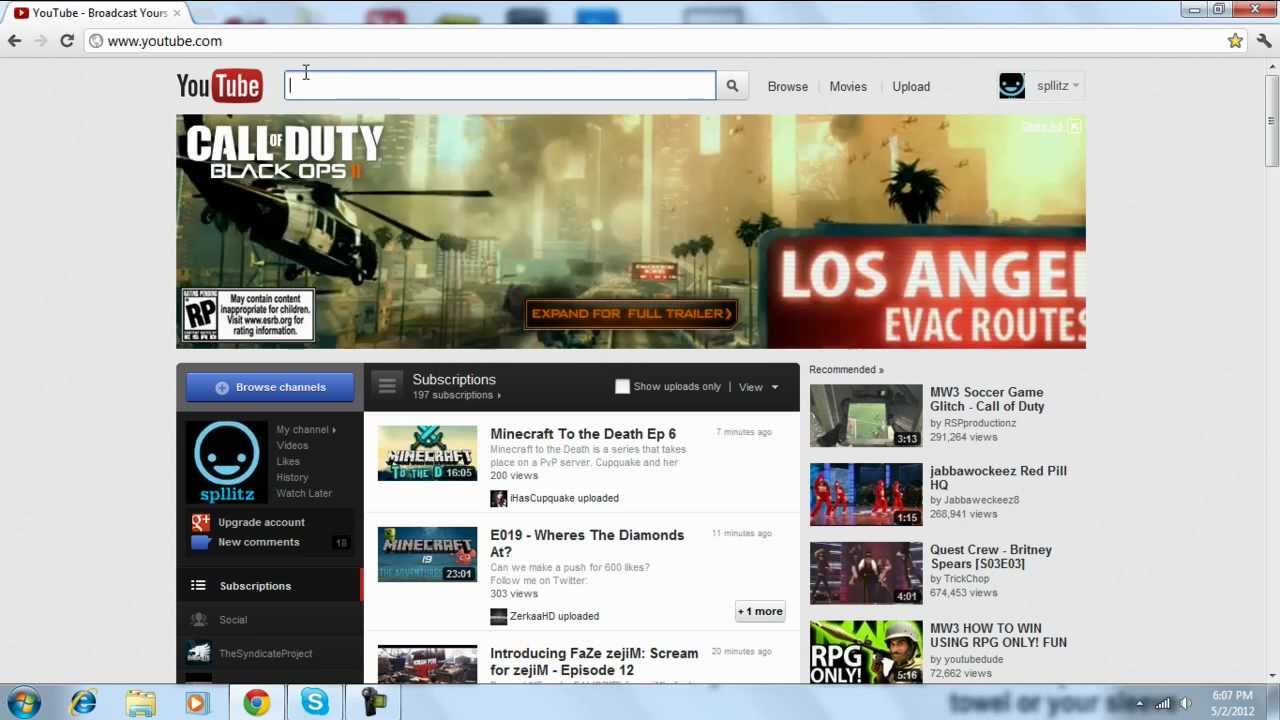Open the Likes link
1280x720 pixels.
(288, 462)
